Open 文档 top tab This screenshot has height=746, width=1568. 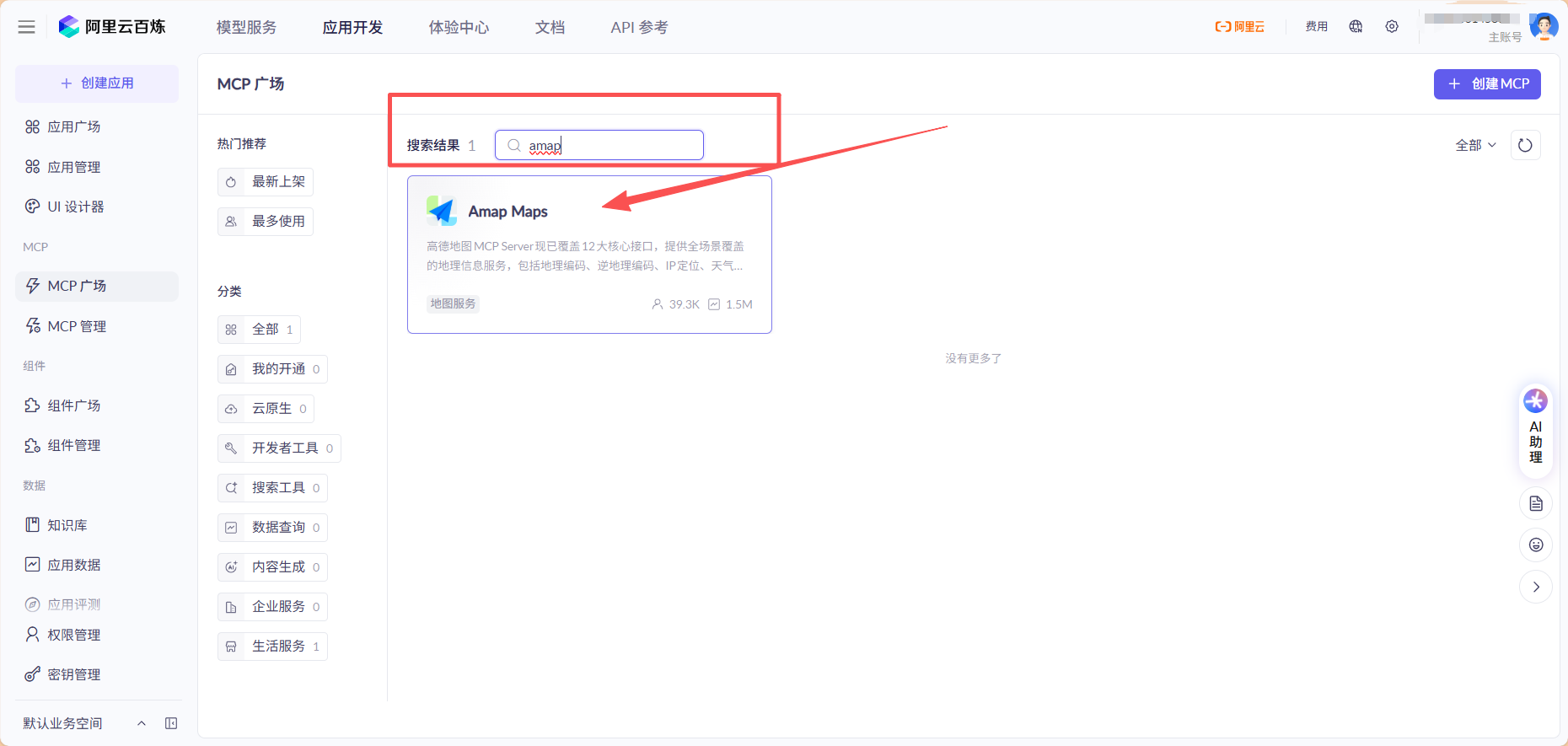[550, 27]
